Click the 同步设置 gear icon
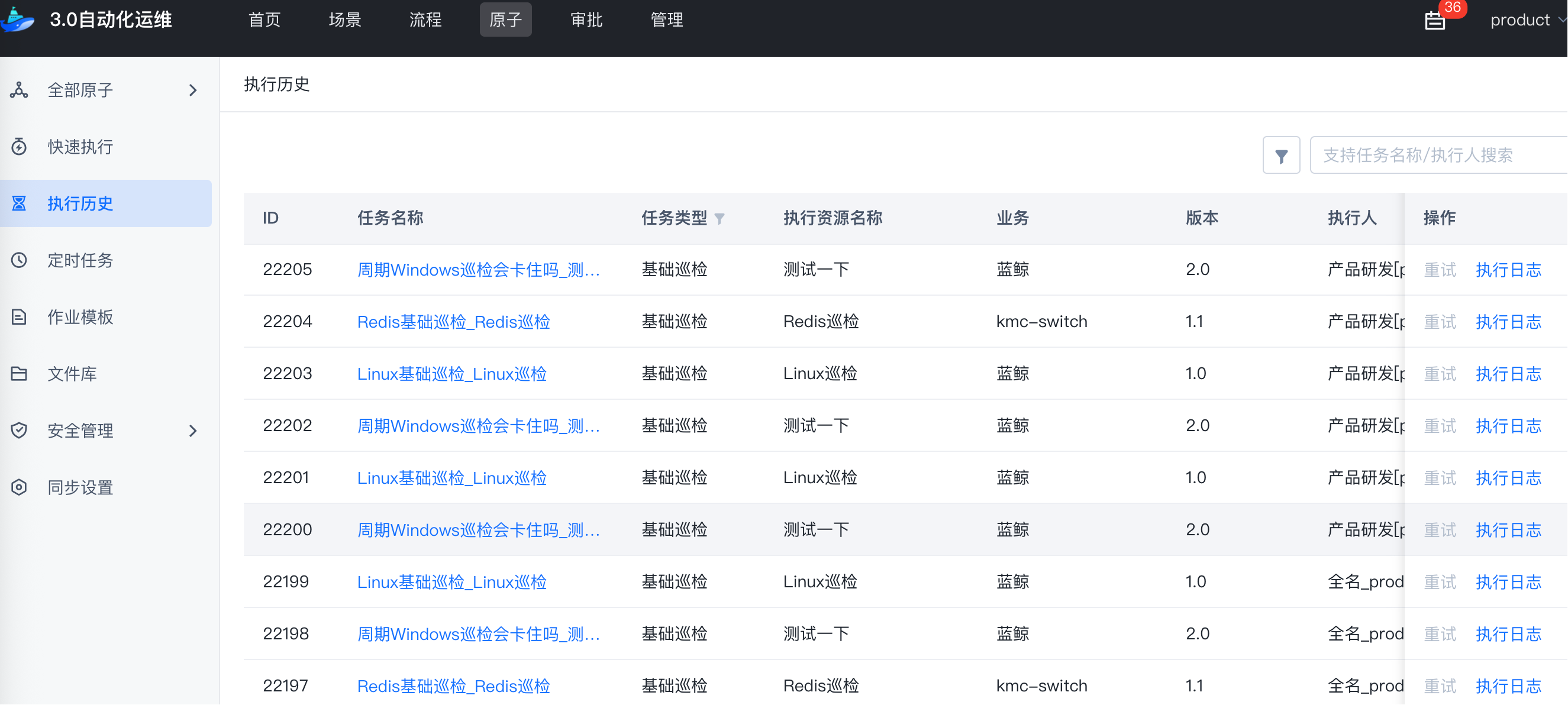Viewport: 1568px width, 705px height. 20,487
